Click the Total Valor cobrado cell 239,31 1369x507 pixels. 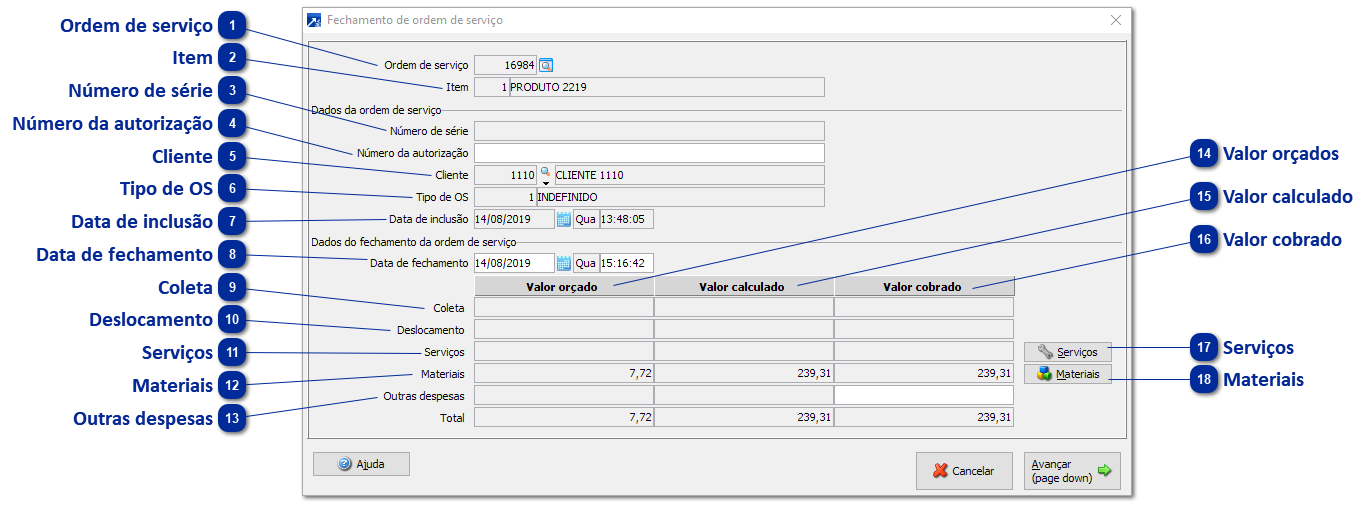click(x=924, y=418)
